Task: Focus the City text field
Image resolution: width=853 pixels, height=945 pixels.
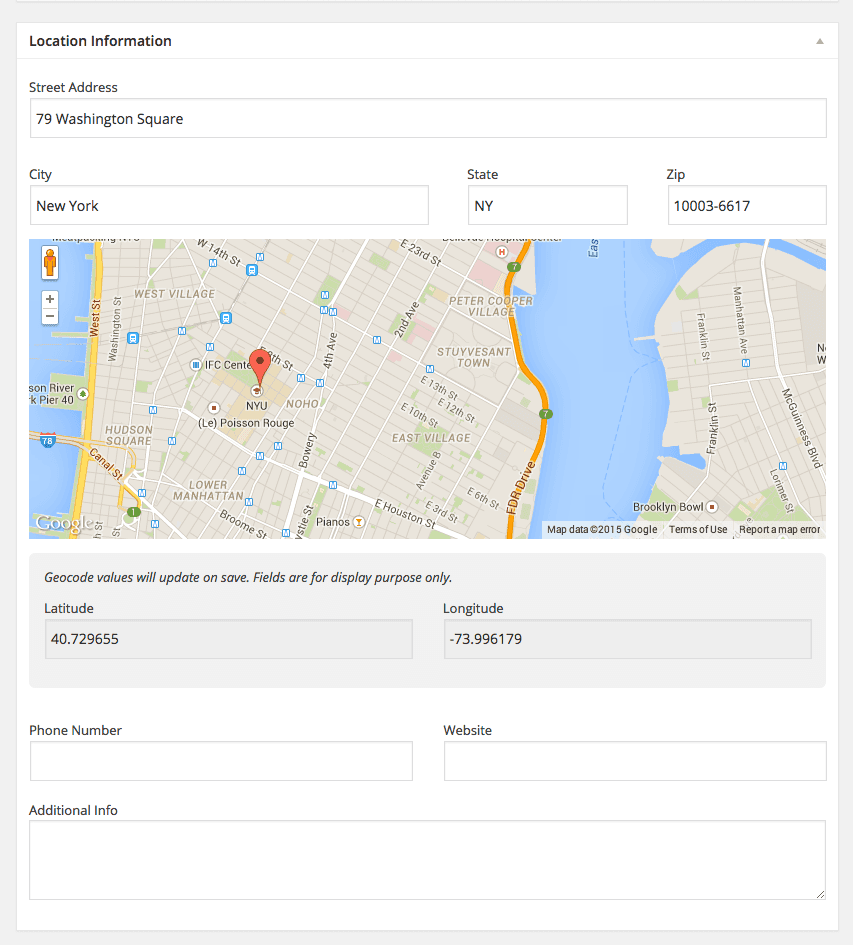Action: [229, 206]
